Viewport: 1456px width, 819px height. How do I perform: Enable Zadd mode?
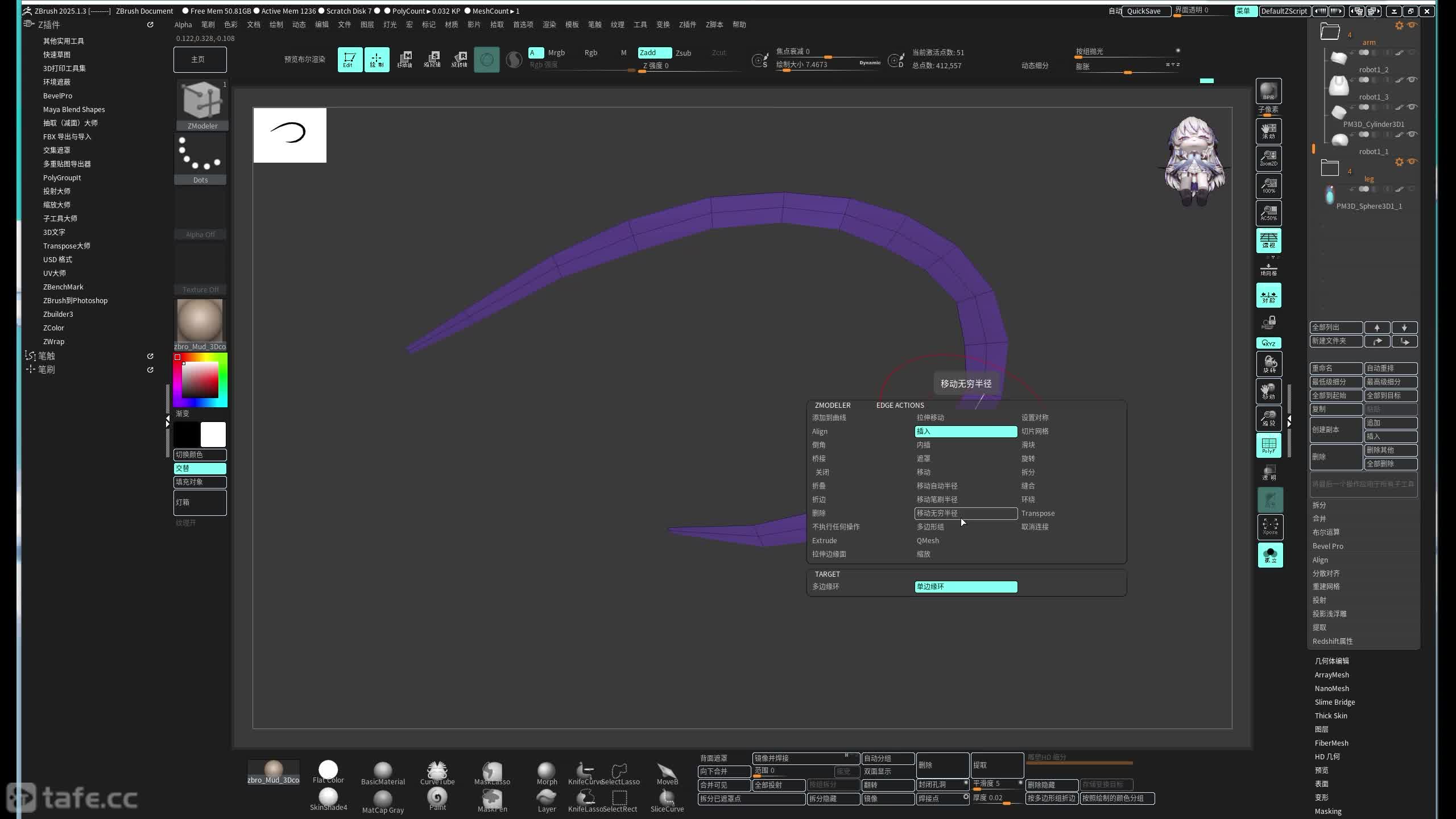click(x=654, y=53)
